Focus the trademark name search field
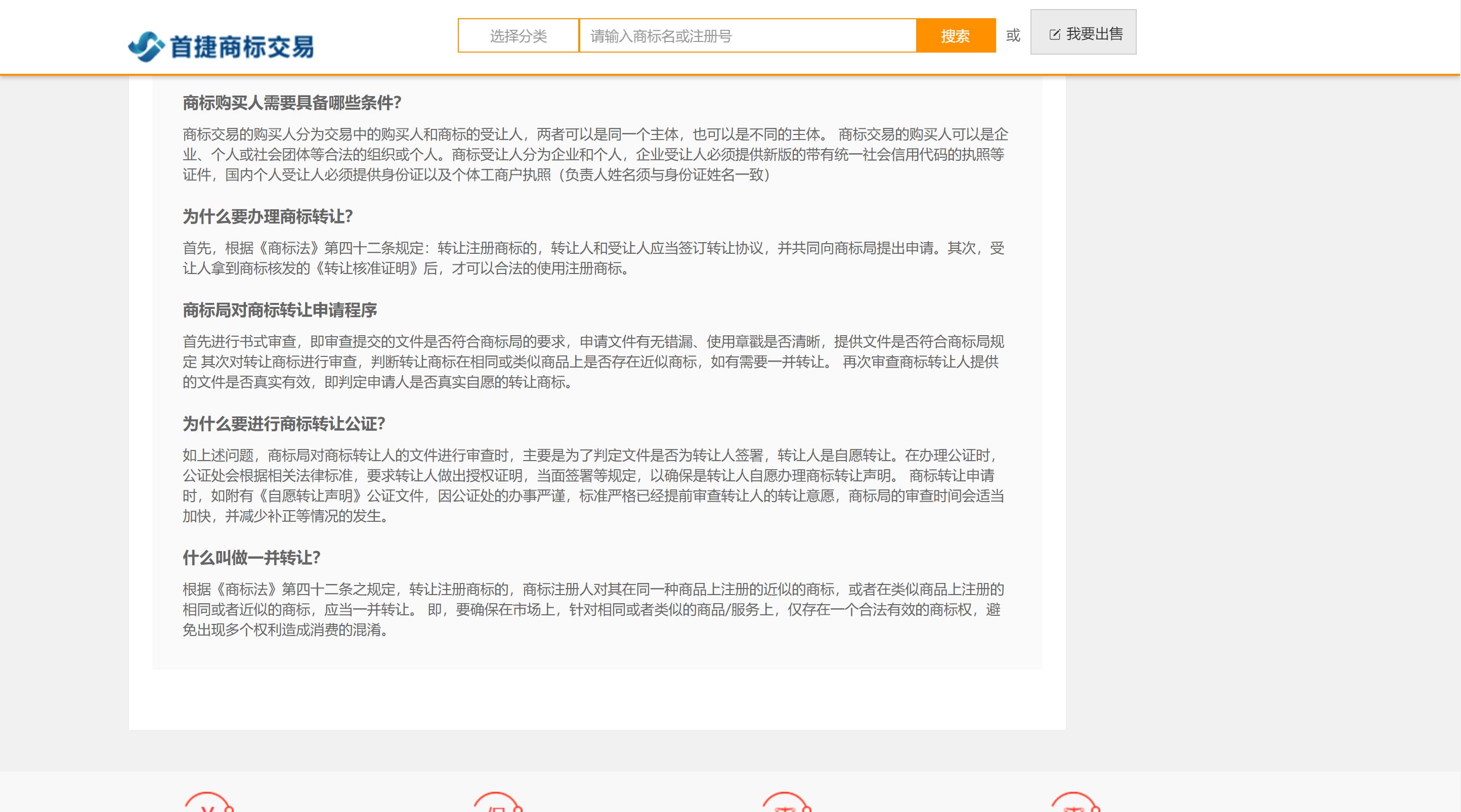The image size is (1461, 812). 748,36
